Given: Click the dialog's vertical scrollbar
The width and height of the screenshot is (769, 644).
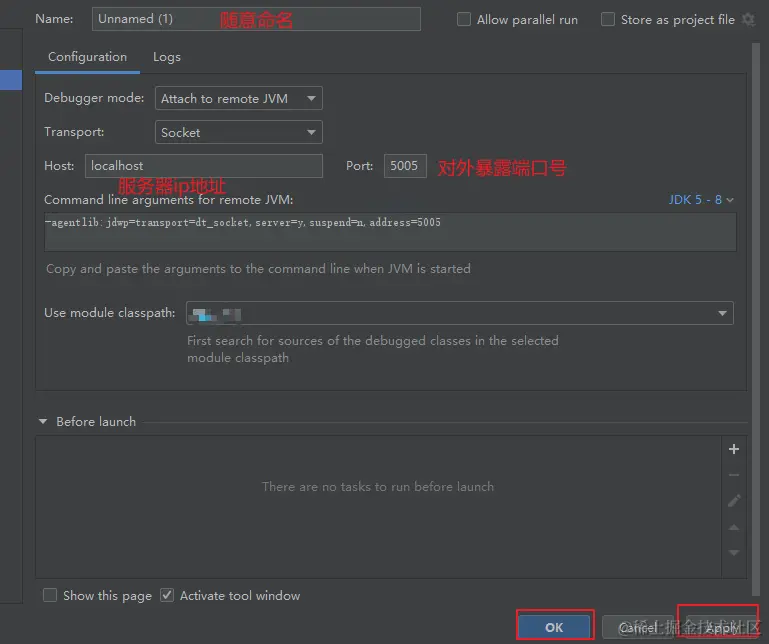Looking at the screenshot, I should [755, 319].
